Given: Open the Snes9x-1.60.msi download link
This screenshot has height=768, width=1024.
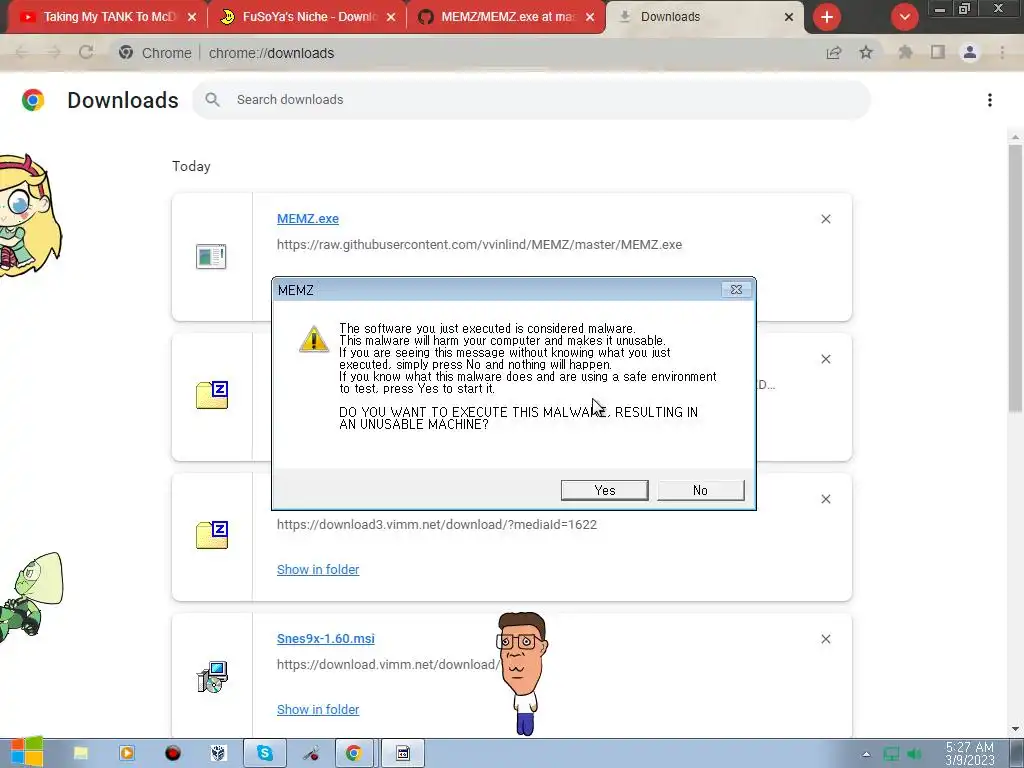Looking at the screenshot, I should (x=325, y=639).
